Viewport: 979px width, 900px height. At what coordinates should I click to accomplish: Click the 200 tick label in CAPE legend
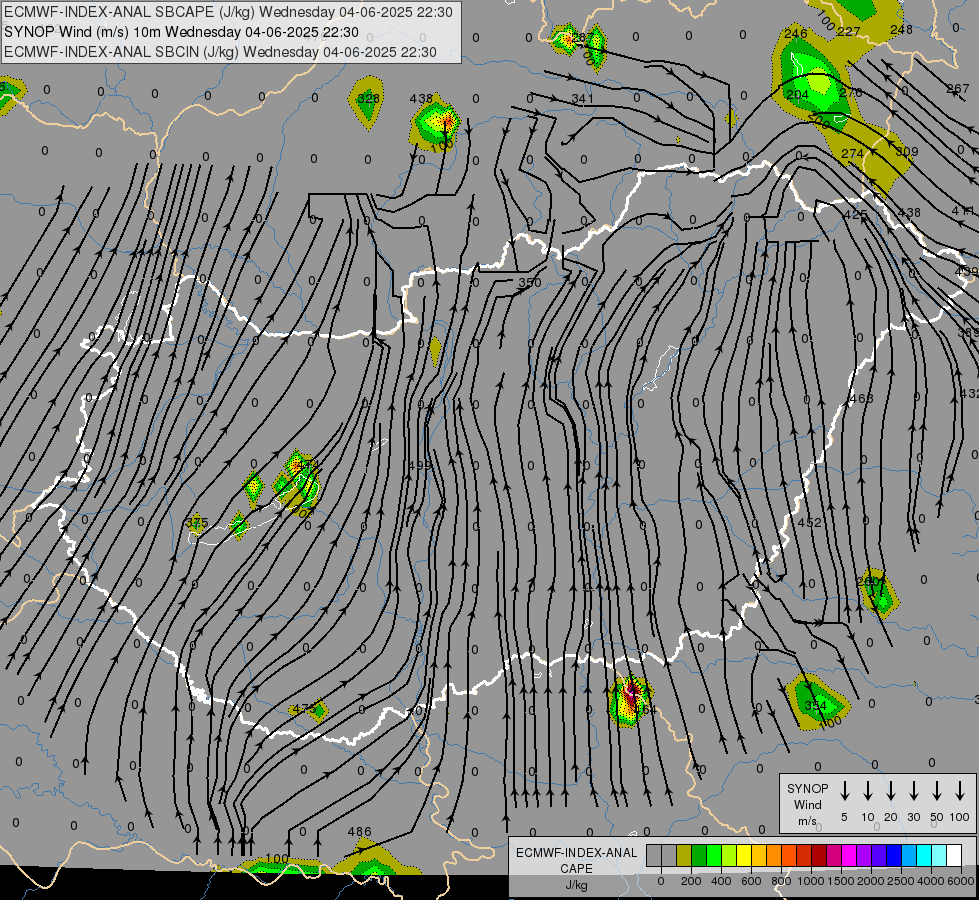(x=691, y=881)
